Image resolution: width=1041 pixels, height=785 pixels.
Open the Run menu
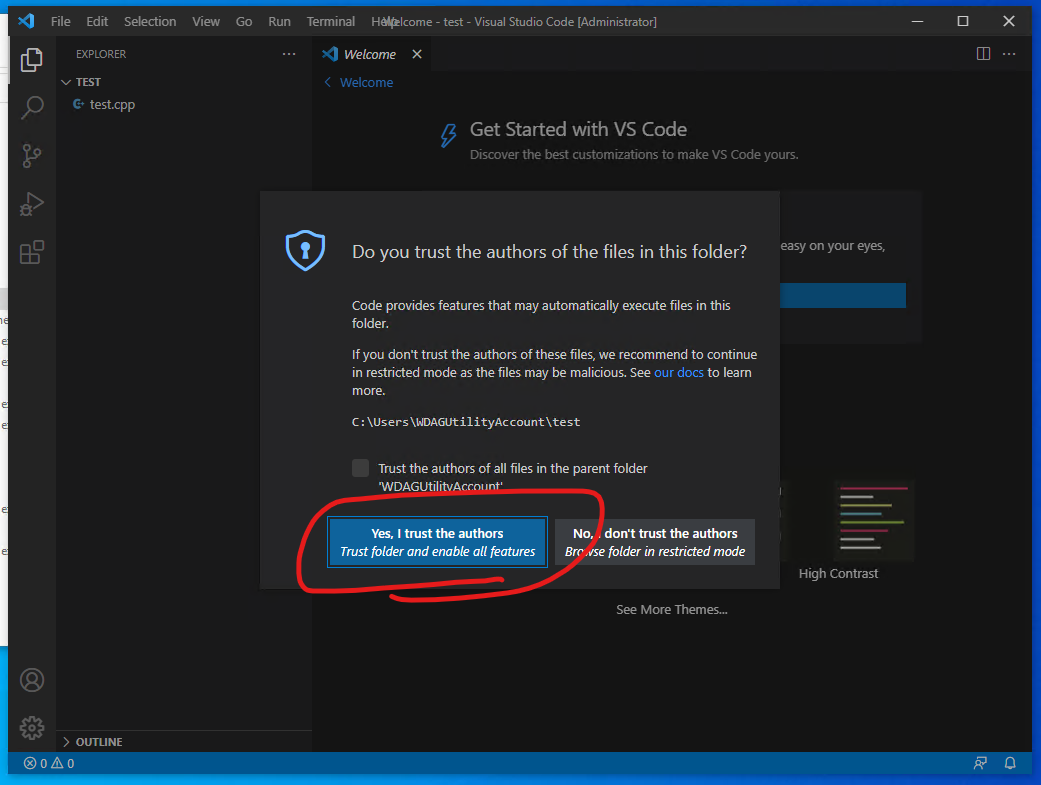280,21
